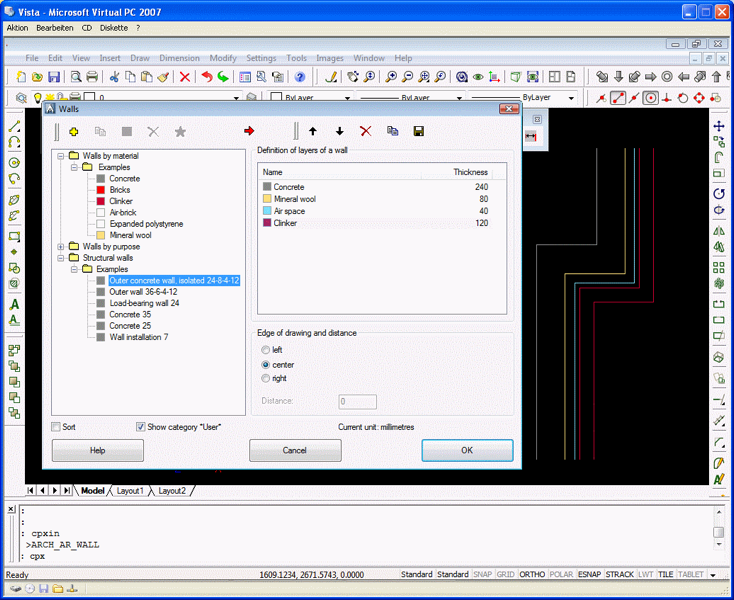Collapse Examples under Walls by material
The image size is (734, 600).
74,167
